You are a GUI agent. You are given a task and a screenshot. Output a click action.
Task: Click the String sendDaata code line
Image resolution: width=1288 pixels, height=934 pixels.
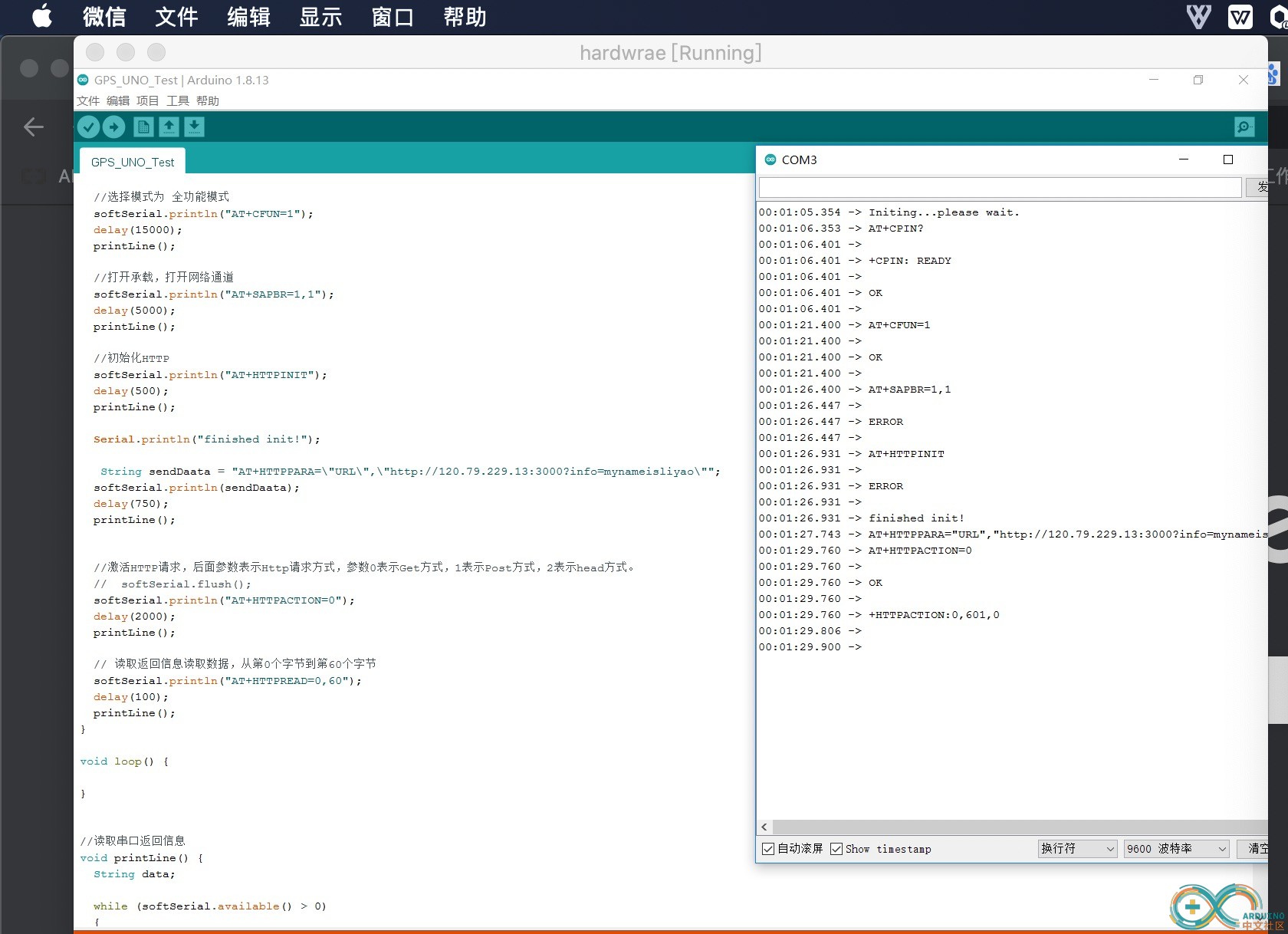410,472
